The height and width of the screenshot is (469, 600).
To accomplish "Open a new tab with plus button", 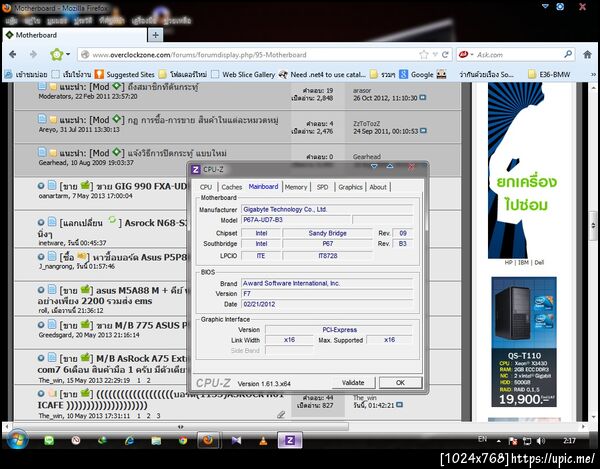I will tap(155, 35).
